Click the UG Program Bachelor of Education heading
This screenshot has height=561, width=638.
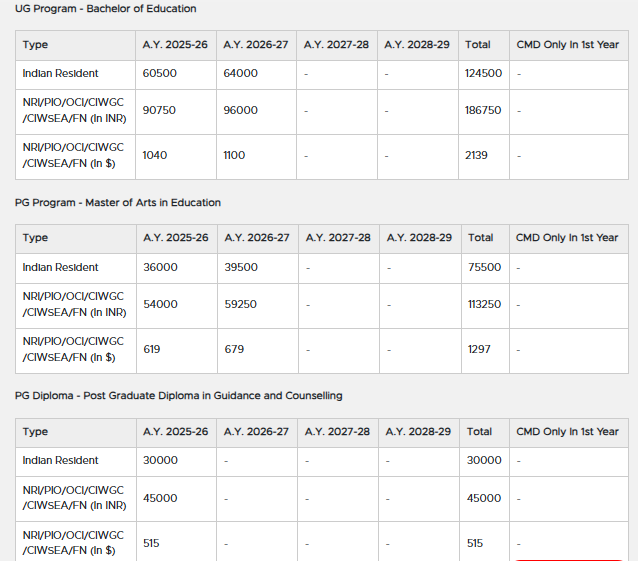point(105,9)
